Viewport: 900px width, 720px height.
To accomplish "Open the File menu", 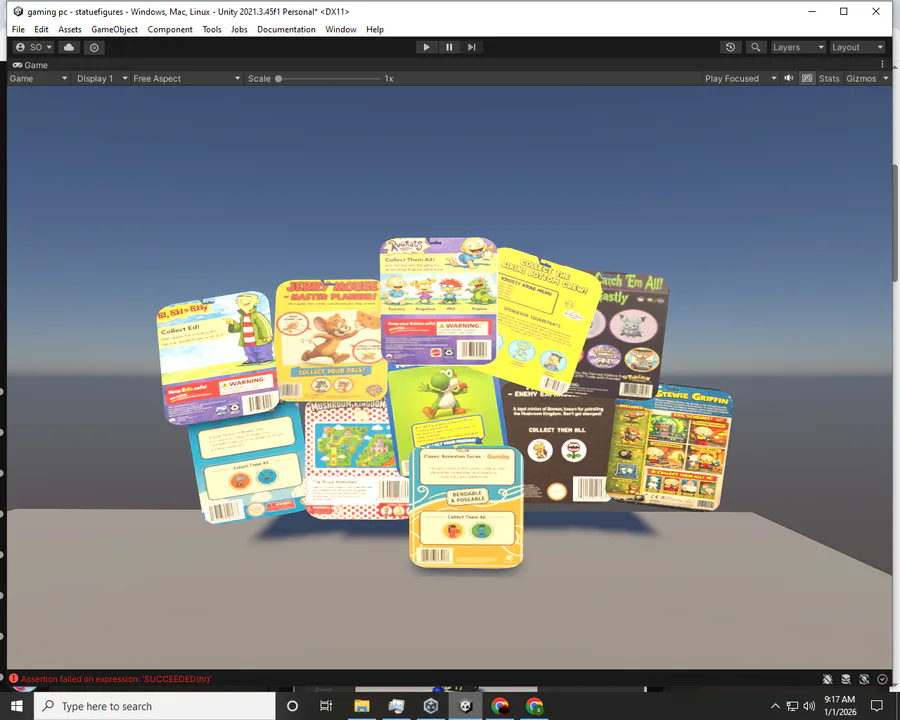I will coord(18,29).
